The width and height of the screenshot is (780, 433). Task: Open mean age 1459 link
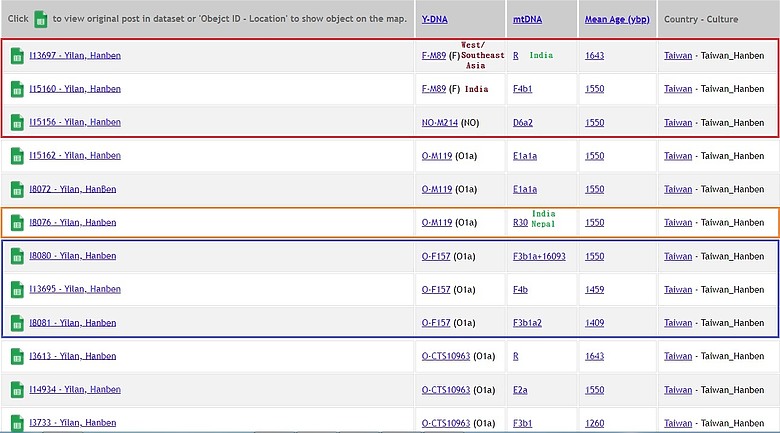point(594,290)
